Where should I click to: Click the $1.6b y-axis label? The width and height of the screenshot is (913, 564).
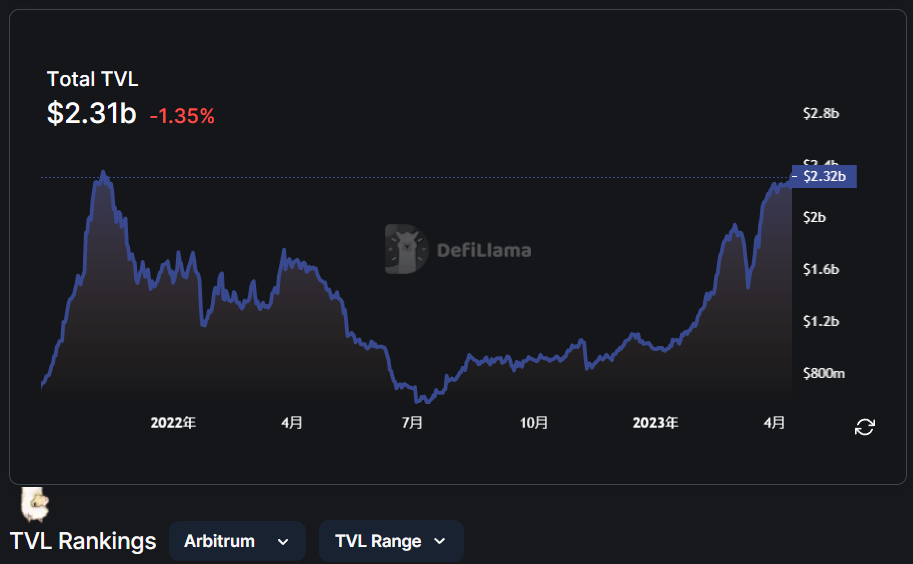point(821,269)
